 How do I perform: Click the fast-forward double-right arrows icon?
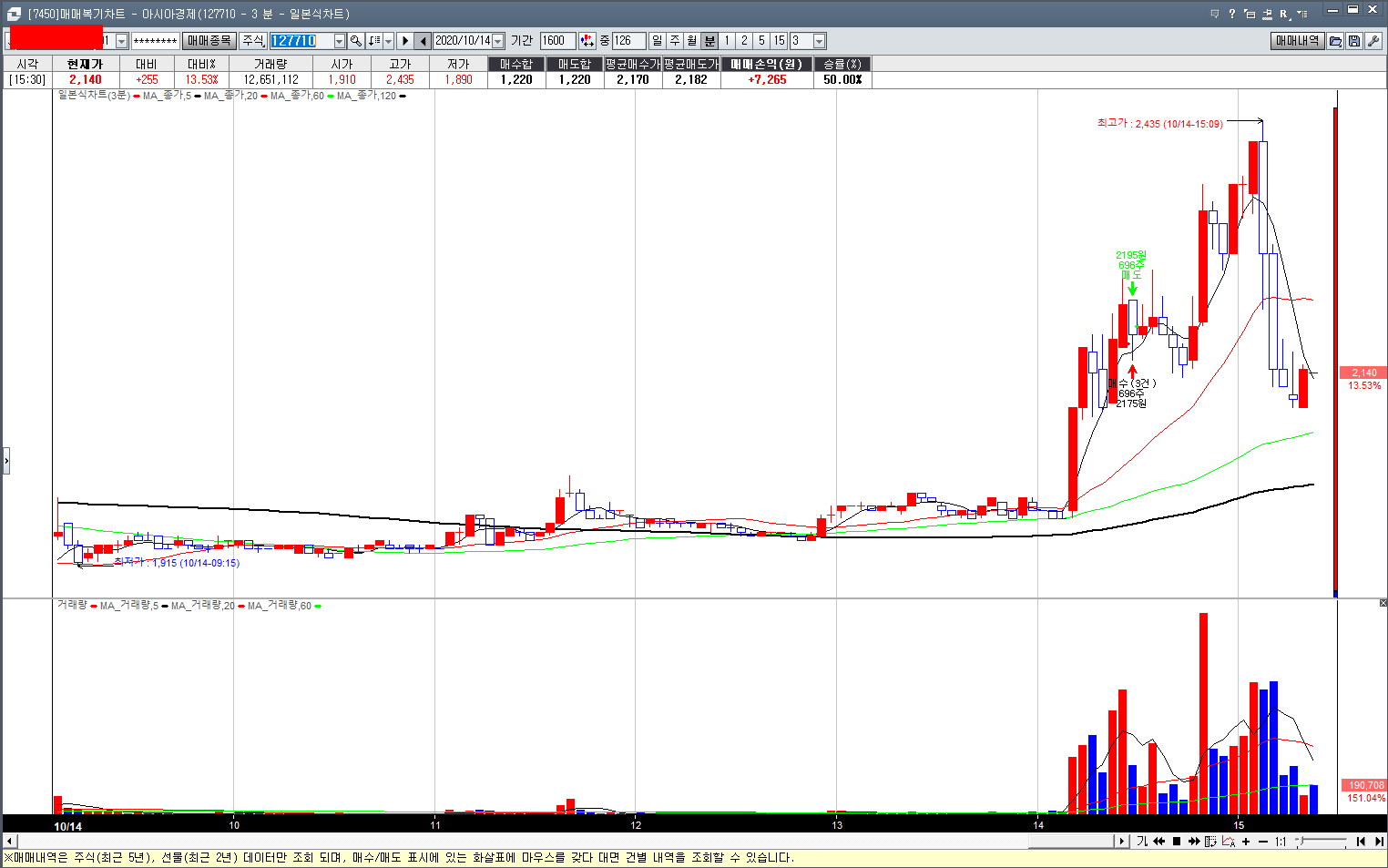1194,842
